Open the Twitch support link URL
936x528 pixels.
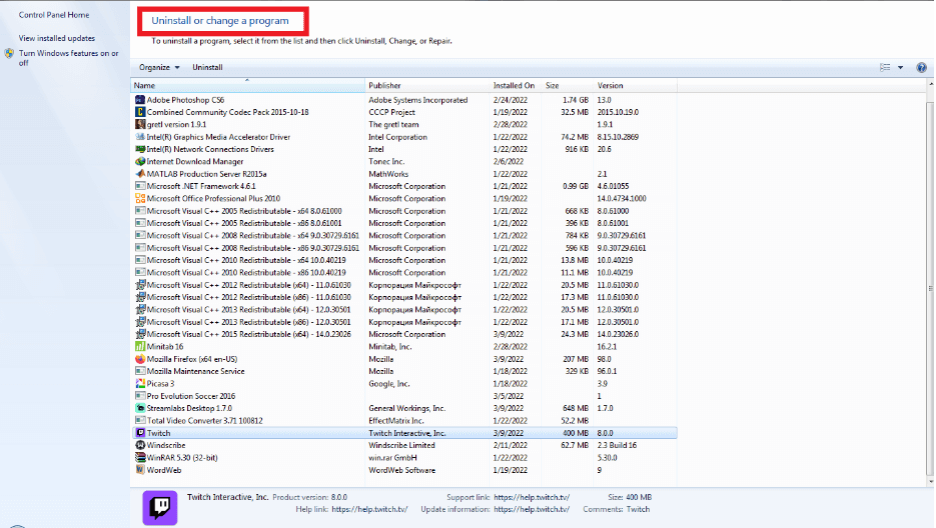[531, 497]
